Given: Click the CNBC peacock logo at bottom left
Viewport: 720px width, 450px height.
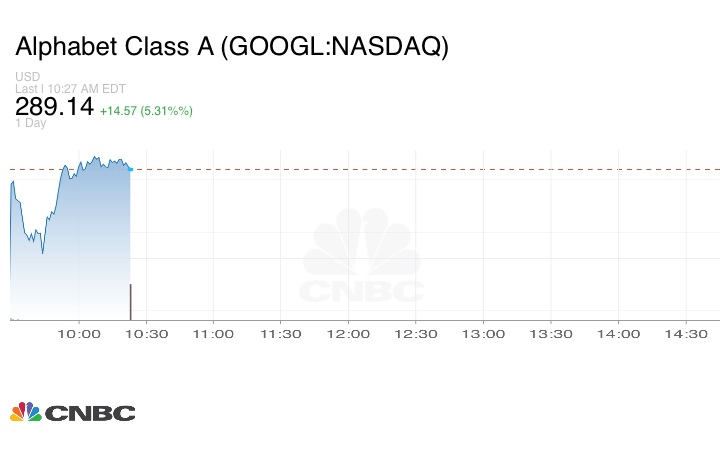Looking at the screenshot, I should click(72, 412).
